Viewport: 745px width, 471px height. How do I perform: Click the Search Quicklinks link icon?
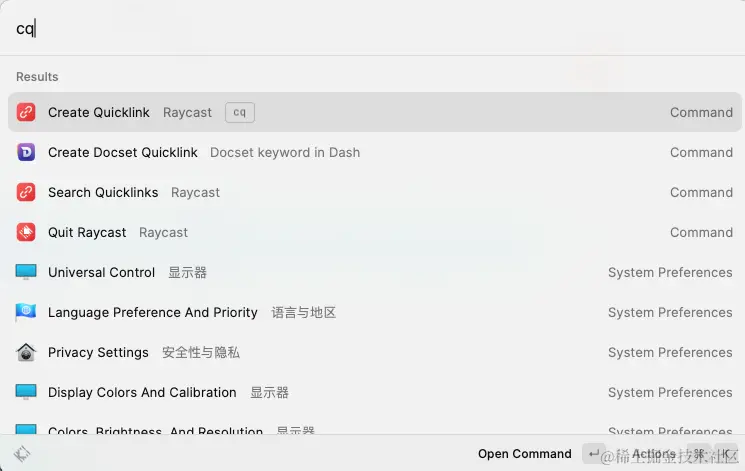26,192
